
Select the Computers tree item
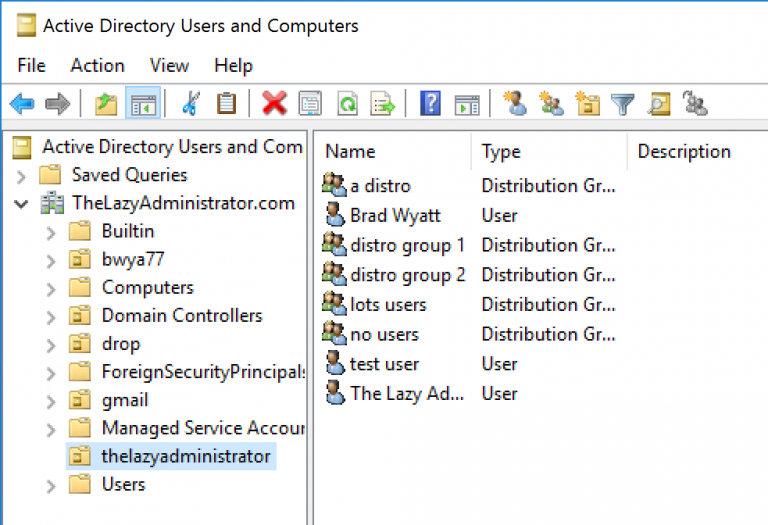[x=148, y=288]
